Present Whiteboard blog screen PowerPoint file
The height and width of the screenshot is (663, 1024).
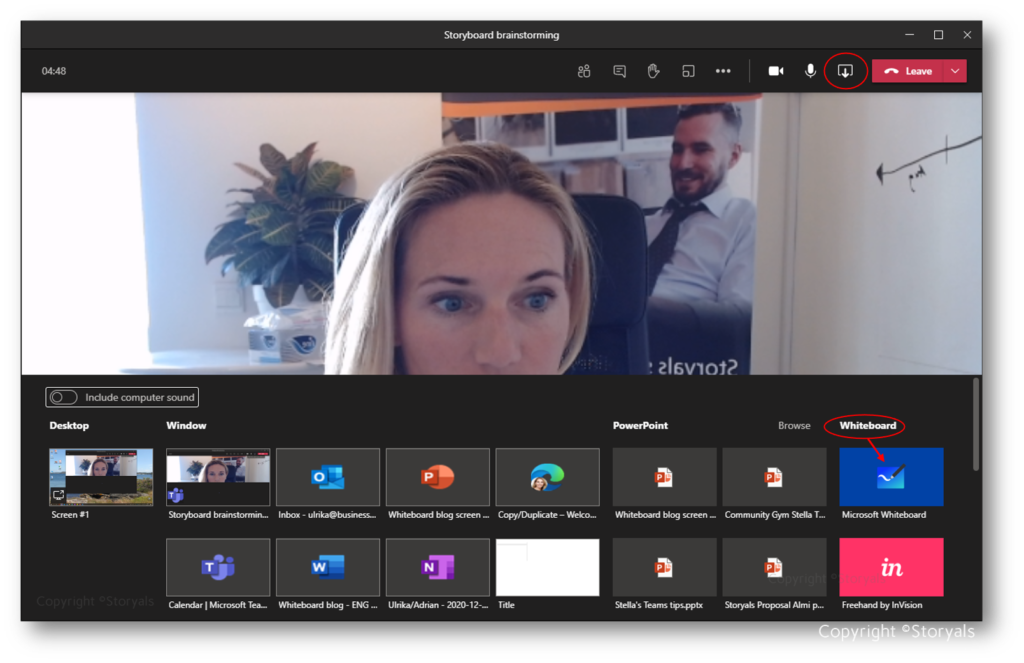(x=664, y=477)
